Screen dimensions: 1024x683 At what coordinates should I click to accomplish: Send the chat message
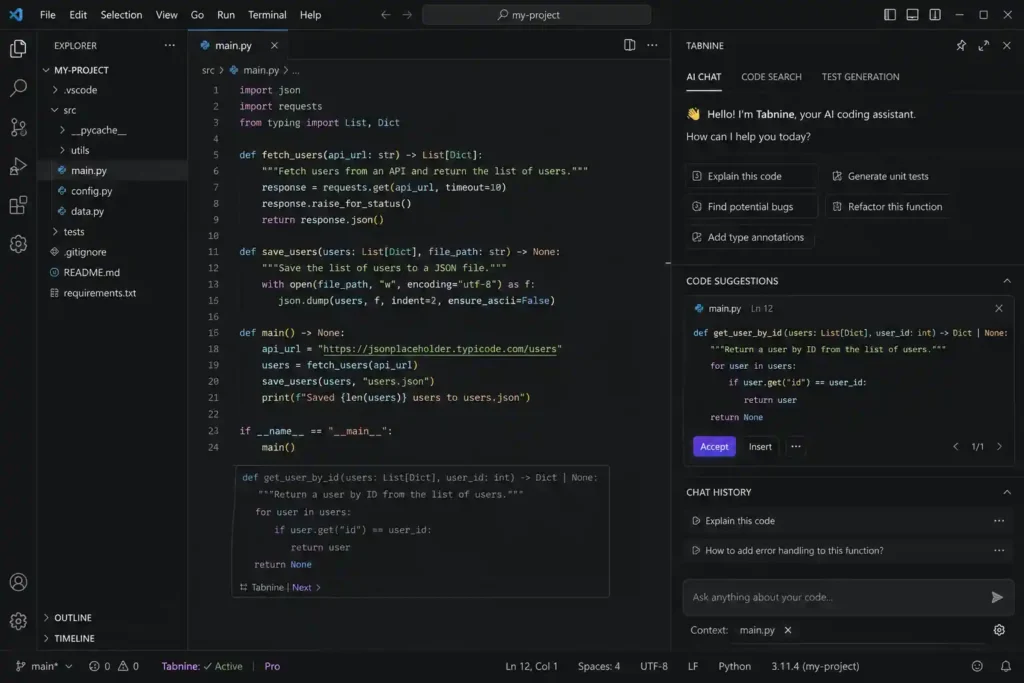pos(997,597)
